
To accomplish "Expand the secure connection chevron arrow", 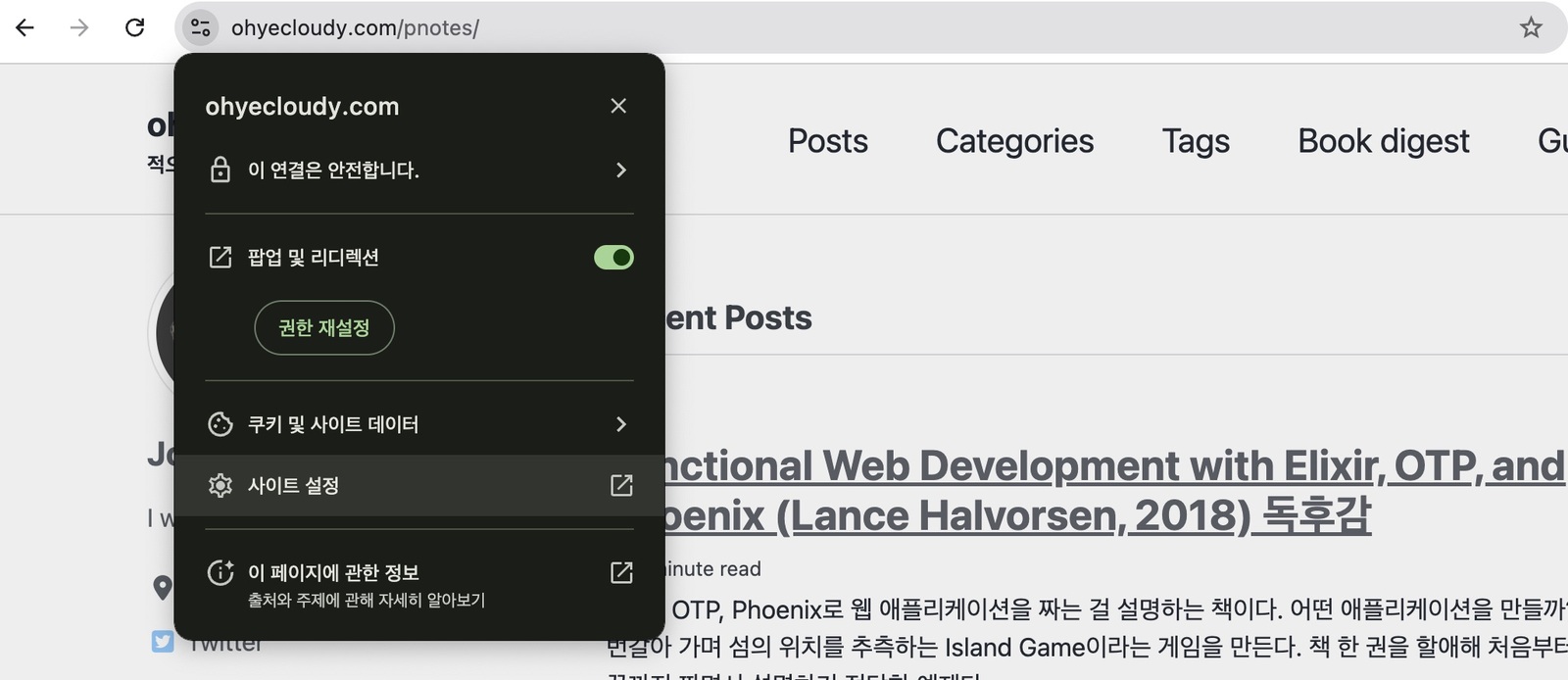I will coord(620,170).
